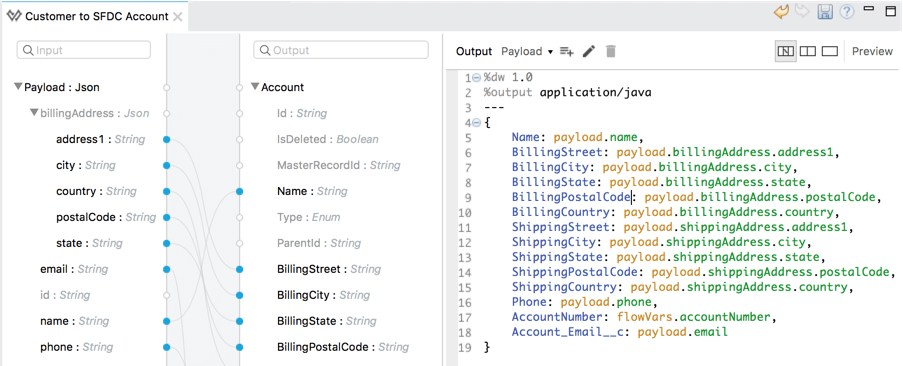Save with the floppy disk icon
Image resolution: width=903 pixels, height=366 pixels.
tap(825, 12)
